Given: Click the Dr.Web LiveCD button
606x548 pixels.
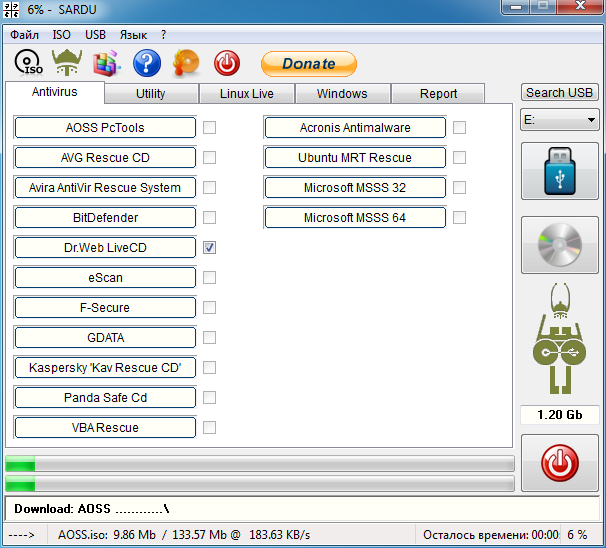Looking at the screenshot, I should tap(105, 248).
